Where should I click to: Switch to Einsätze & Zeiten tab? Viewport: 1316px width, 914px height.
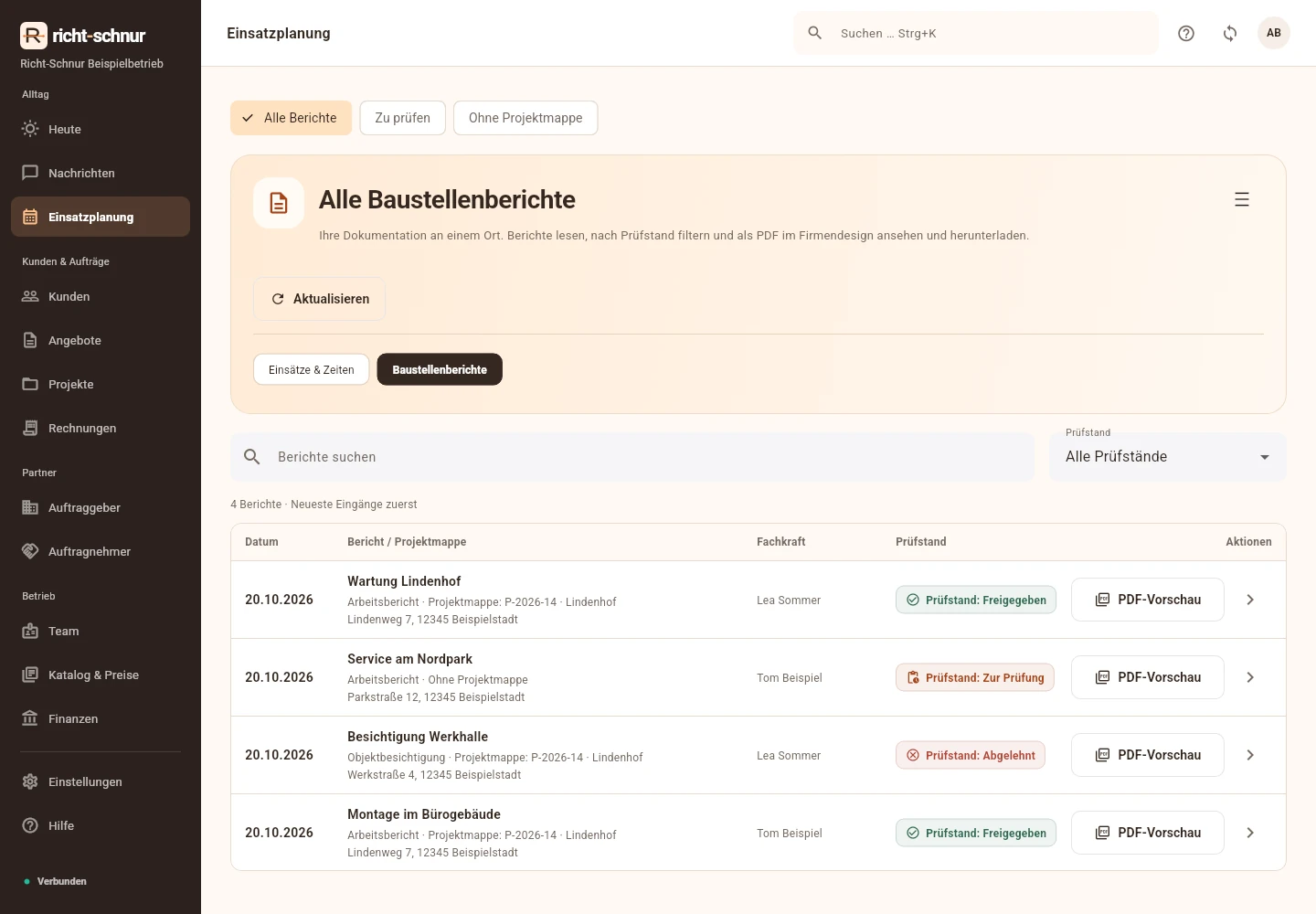[x=311, y=369]
